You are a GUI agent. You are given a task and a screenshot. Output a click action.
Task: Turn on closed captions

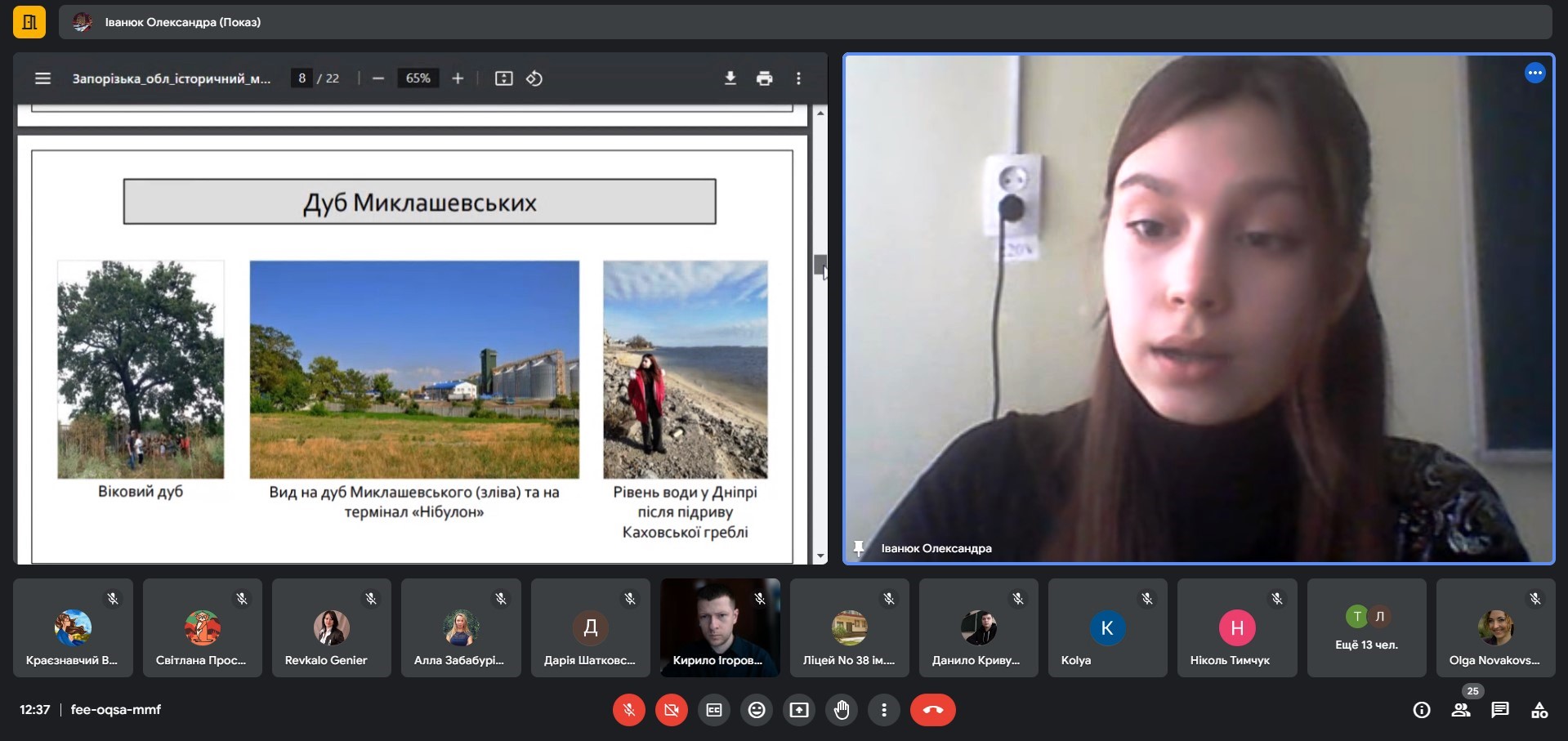pos(714,710)
